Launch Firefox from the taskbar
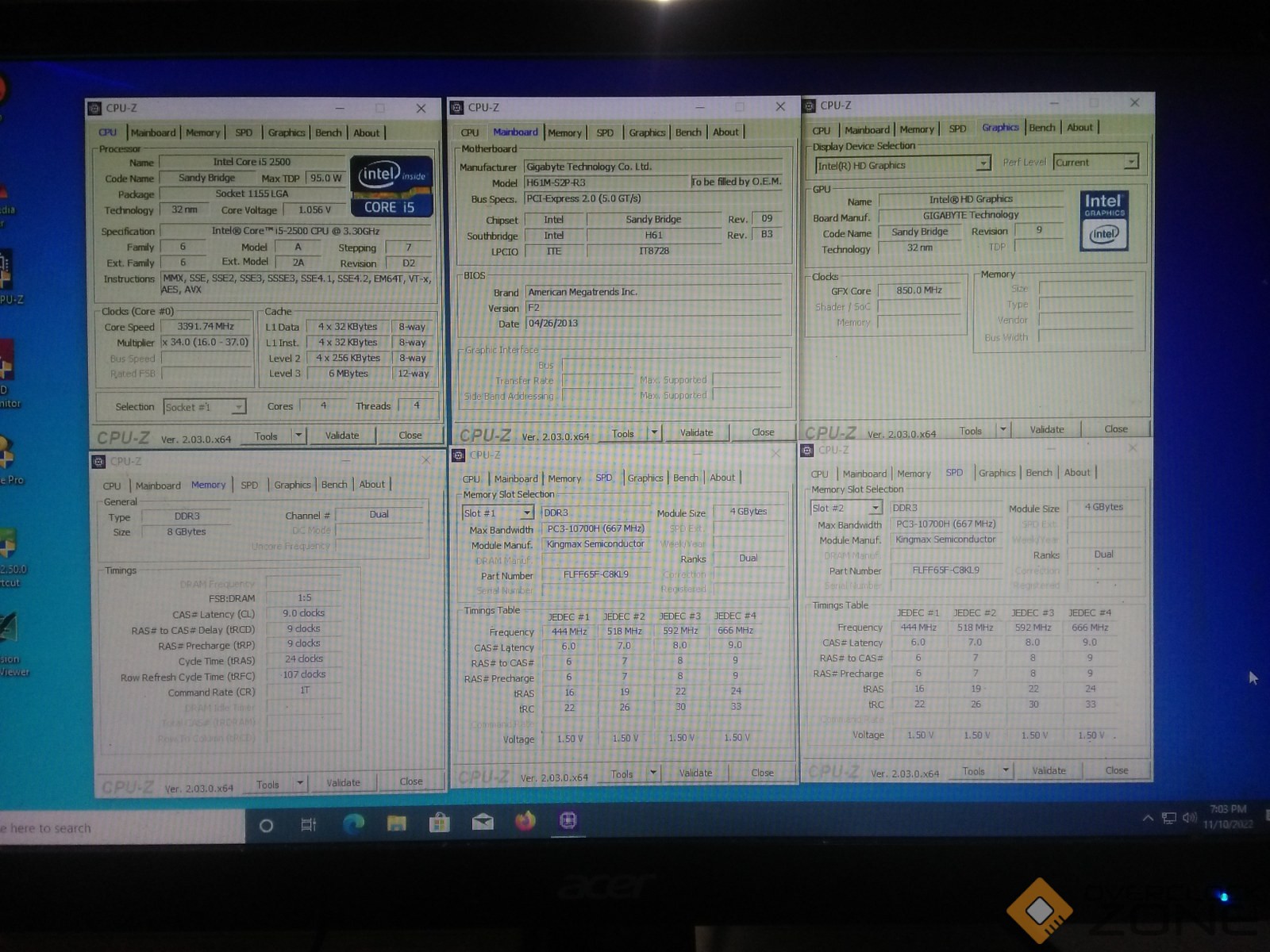This screenshot has height=952, width=1270. coord(525,820)
